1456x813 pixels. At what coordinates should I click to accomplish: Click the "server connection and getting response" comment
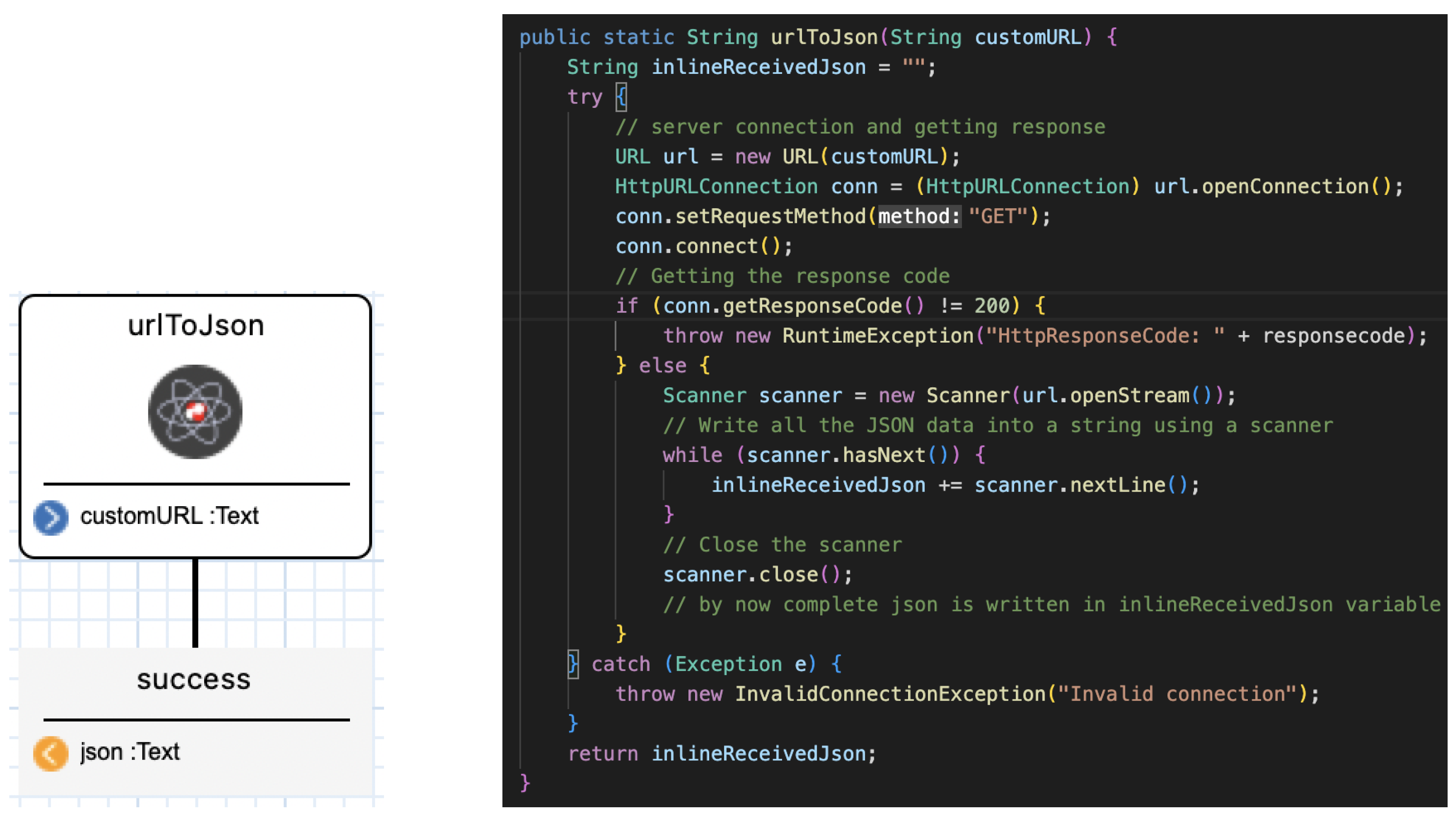click(x=860, y=127)
